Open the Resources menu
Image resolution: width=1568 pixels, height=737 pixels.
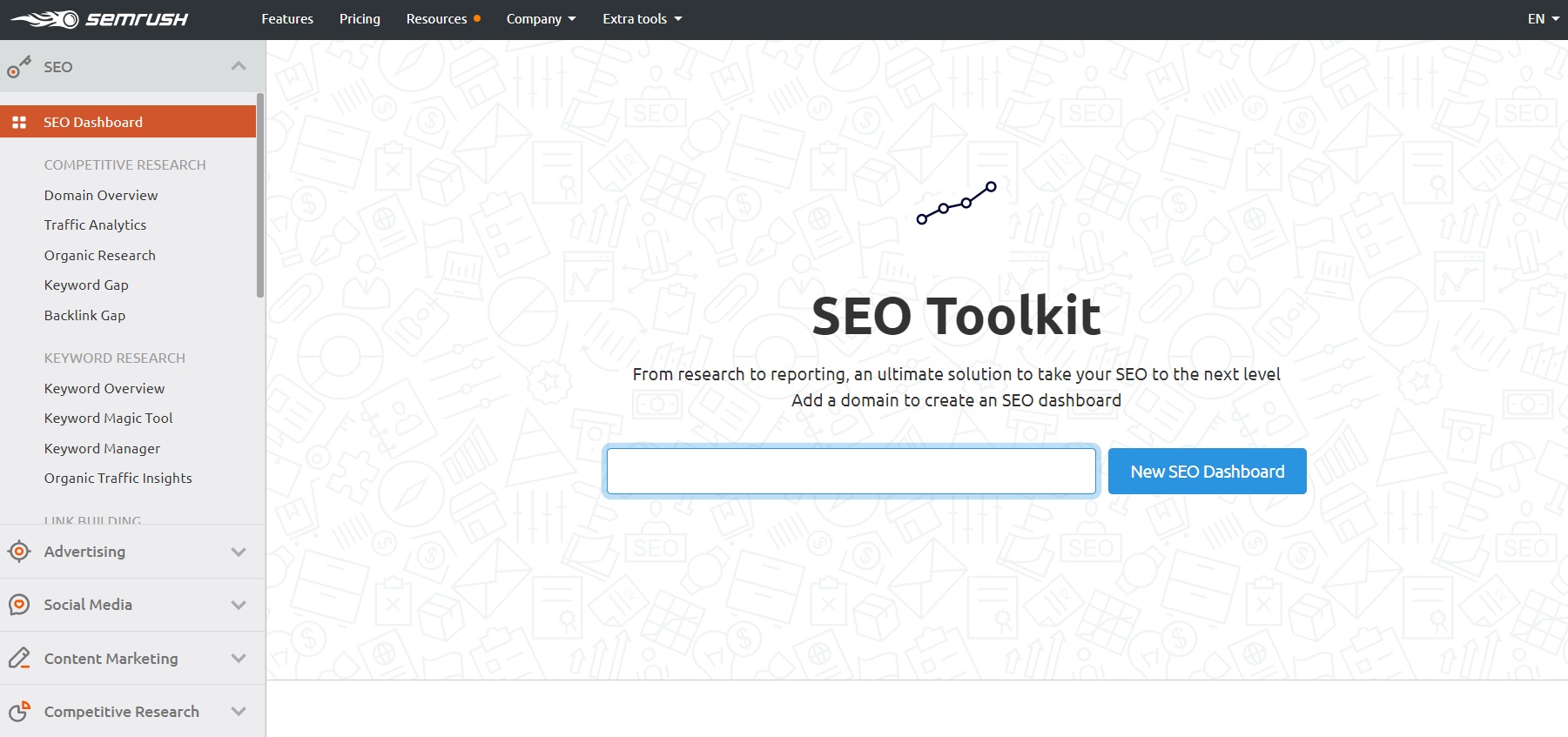pos(437,19)
